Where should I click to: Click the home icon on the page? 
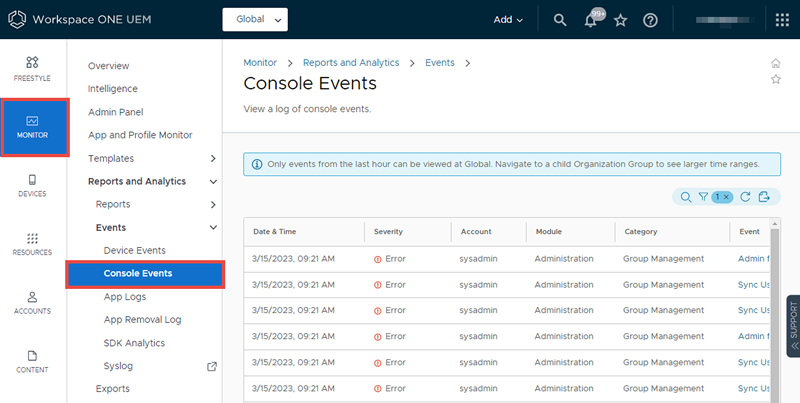[x=776, y=63]
